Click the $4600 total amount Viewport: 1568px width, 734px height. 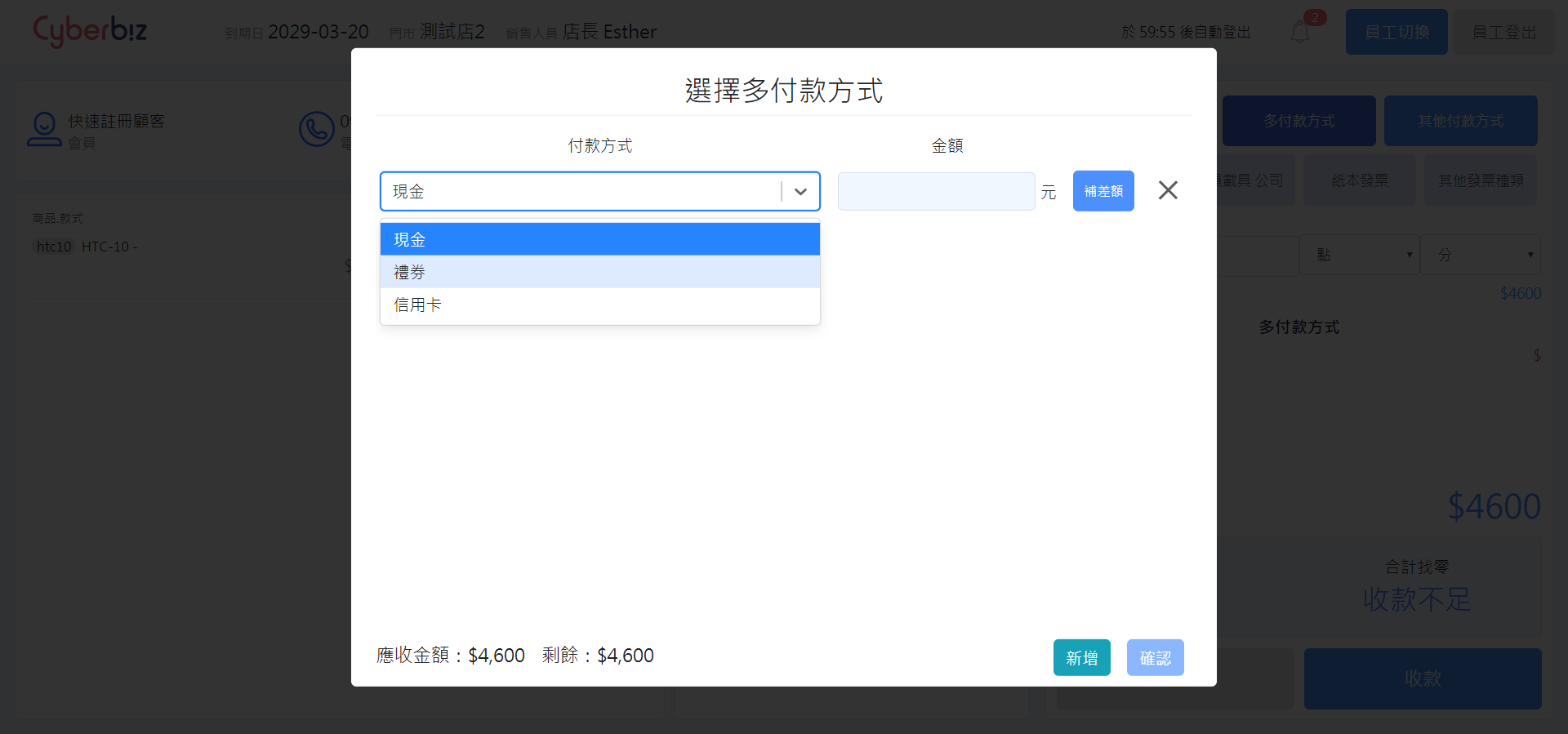[1494, 506]
